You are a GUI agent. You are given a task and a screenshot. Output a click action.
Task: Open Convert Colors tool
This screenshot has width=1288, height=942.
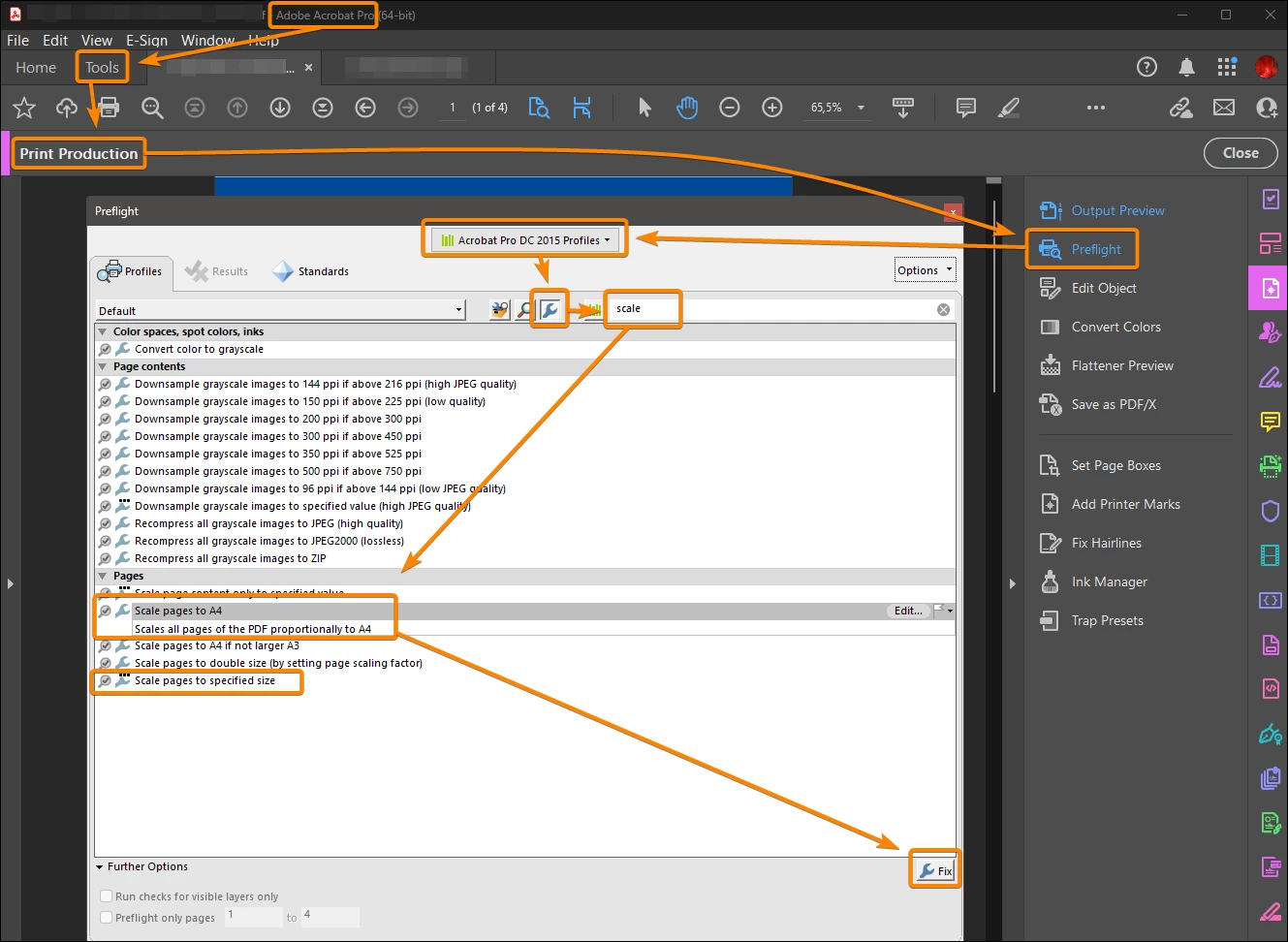(1100, 327)
